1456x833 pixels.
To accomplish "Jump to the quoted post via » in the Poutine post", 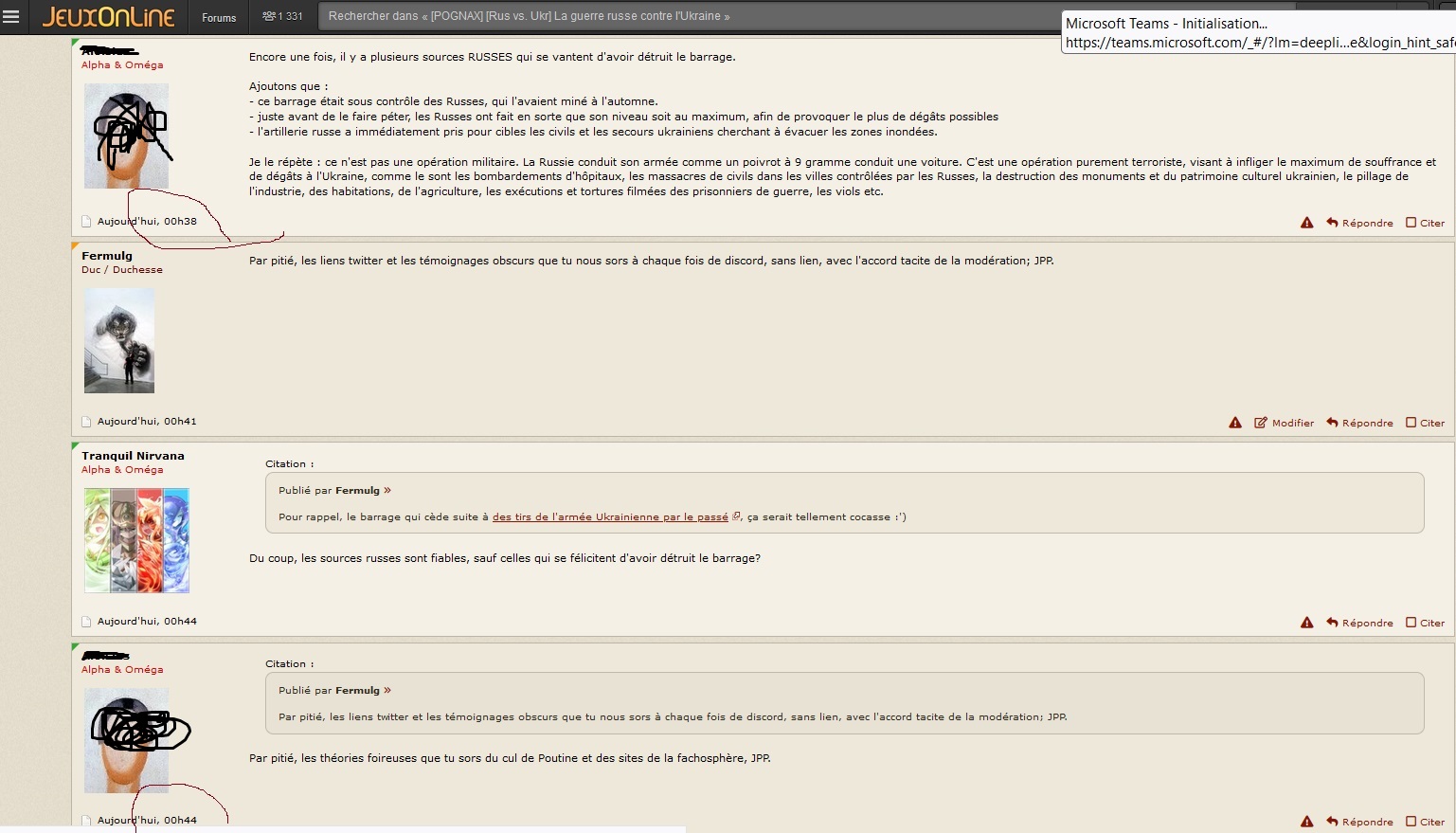I will coord(387,690).
